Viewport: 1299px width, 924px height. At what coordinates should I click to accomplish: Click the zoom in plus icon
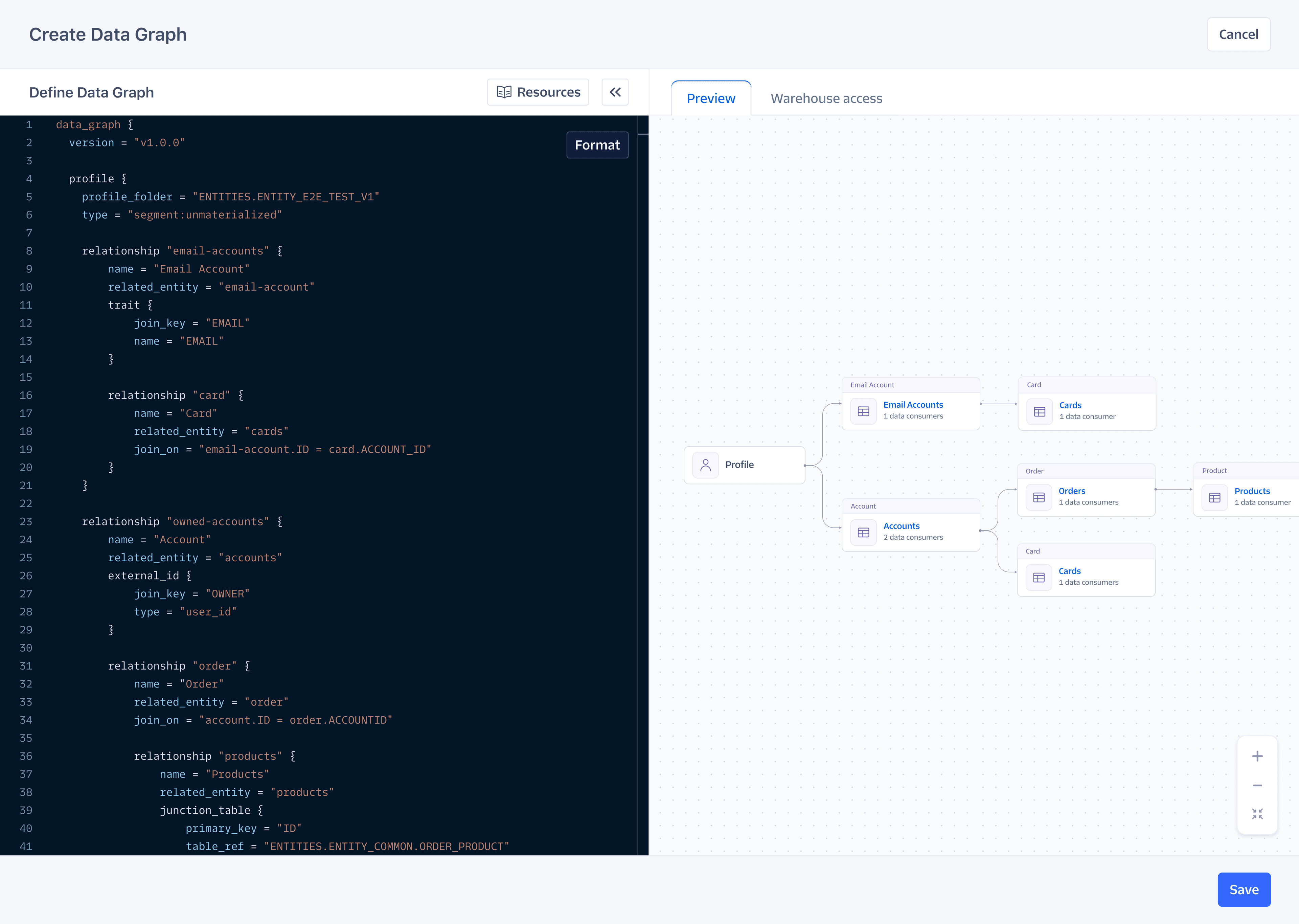[1257, 756]
